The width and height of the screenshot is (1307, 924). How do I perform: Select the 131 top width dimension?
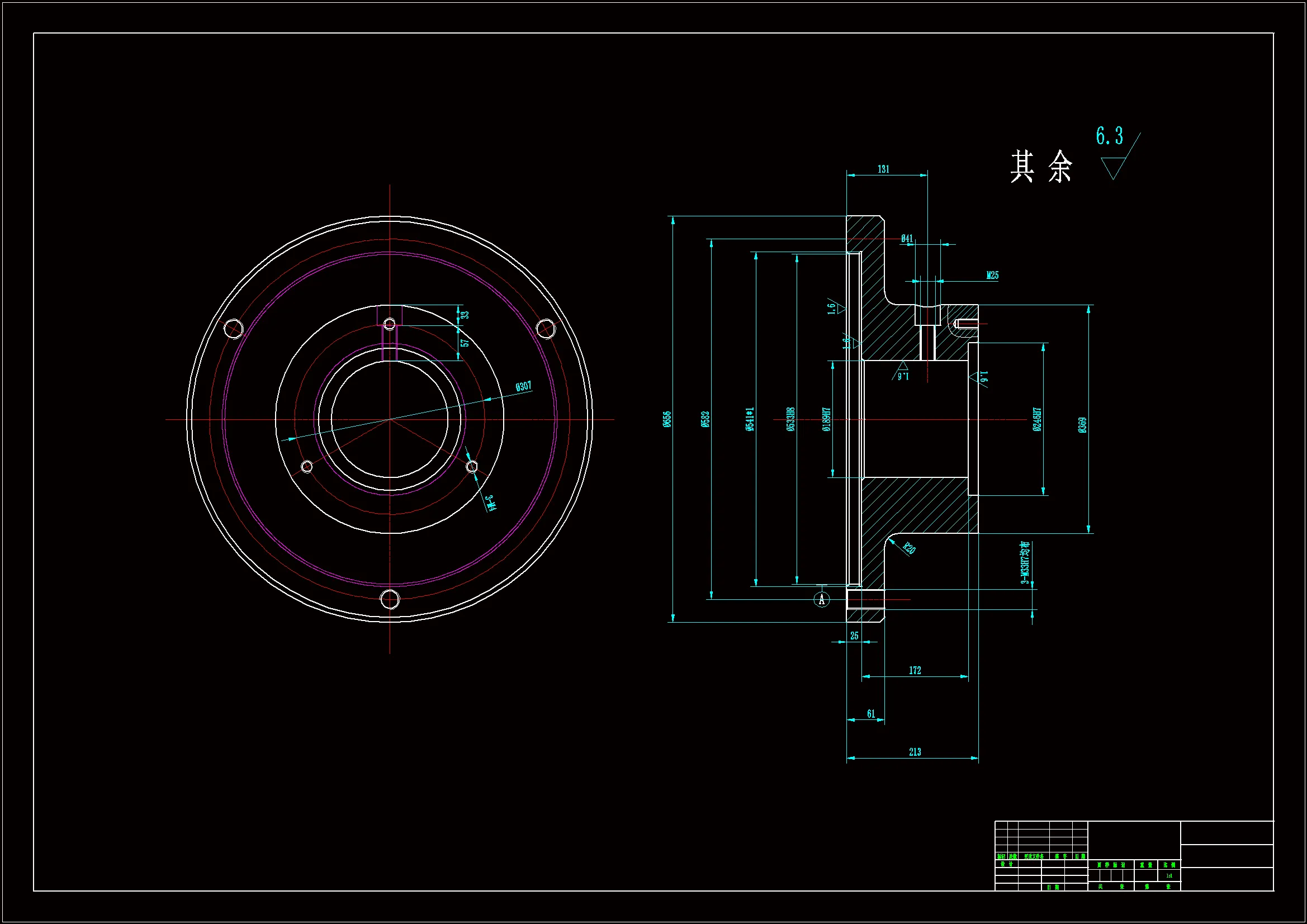[x=883, y=169]
